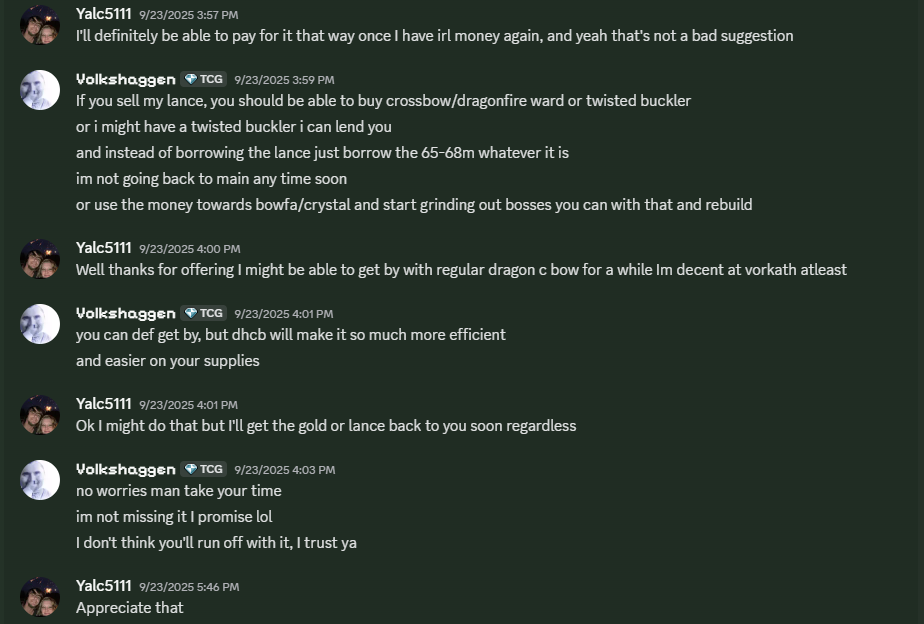Viewport: 924px width, 624px height.
Task: Click Volkshaggen's avatar beside the dhcb message
Action: pyautogui.click(x=40, y=324)
